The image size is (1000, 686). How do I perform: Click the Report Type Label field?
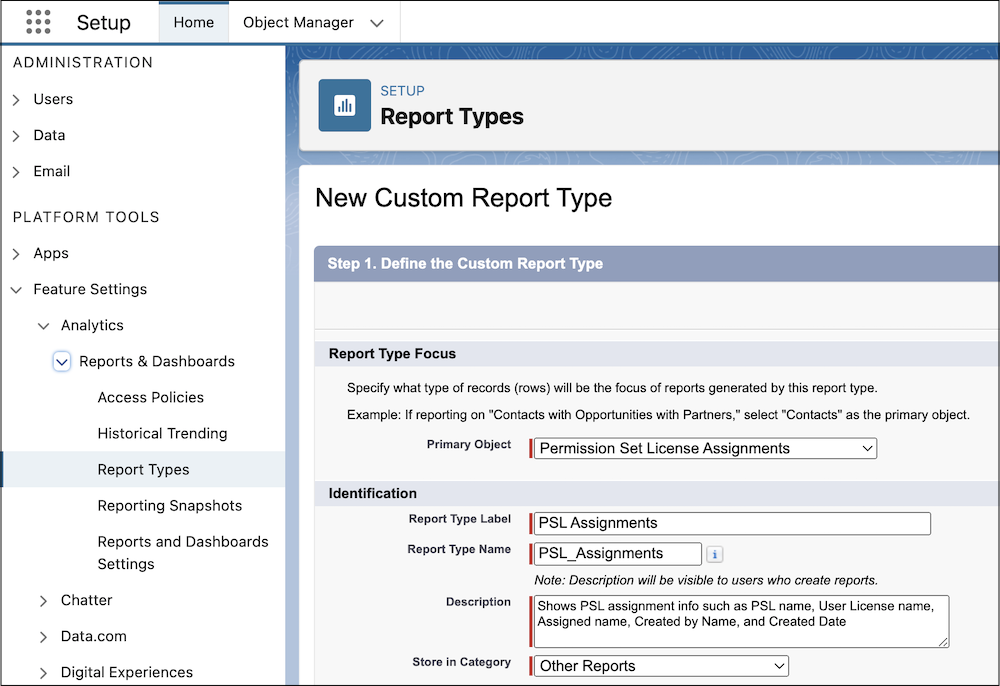[x=732, y=523]
